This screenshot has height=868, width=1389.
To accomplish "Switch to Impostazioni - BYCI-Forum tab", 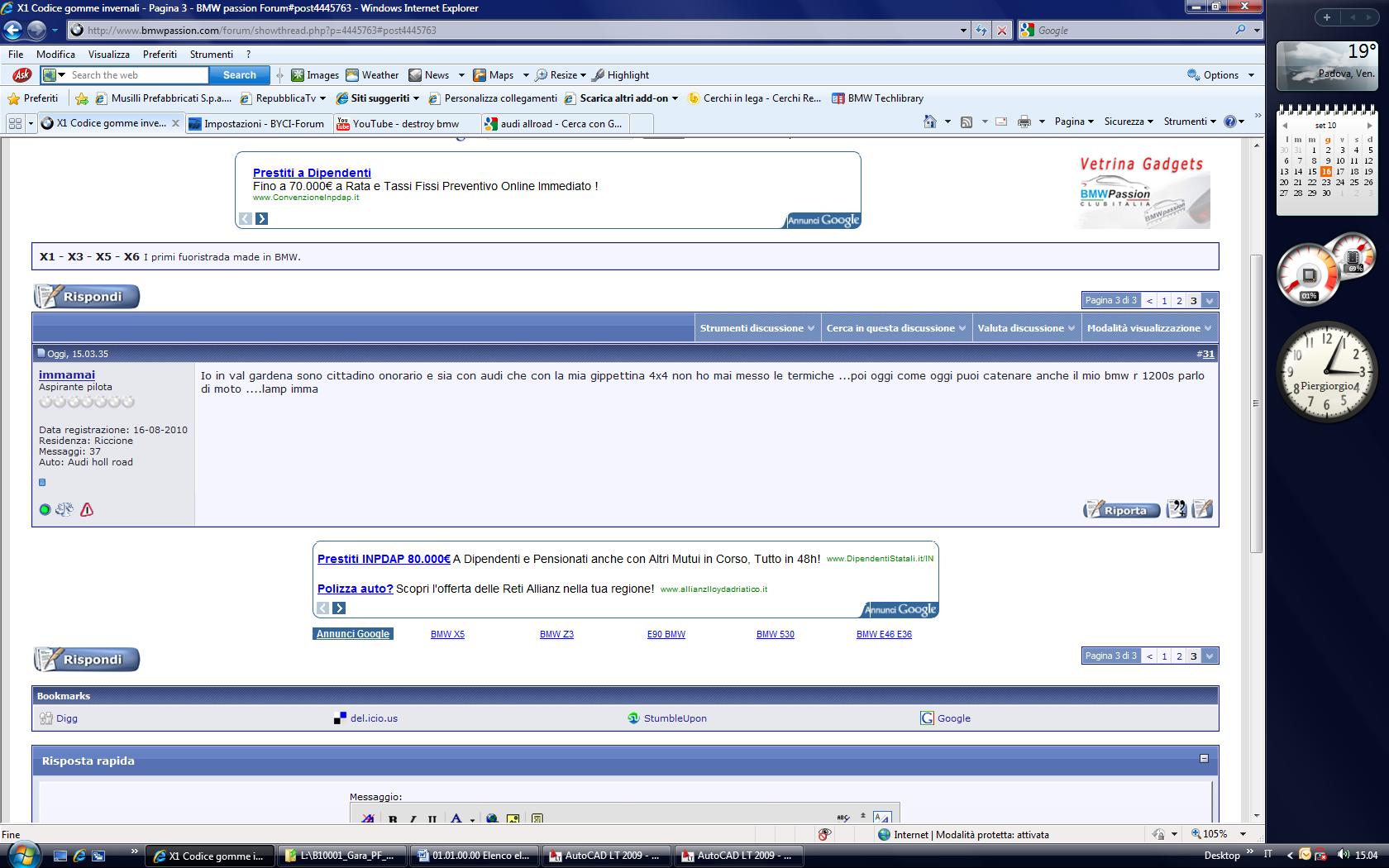I will click(x=258, y=123).
